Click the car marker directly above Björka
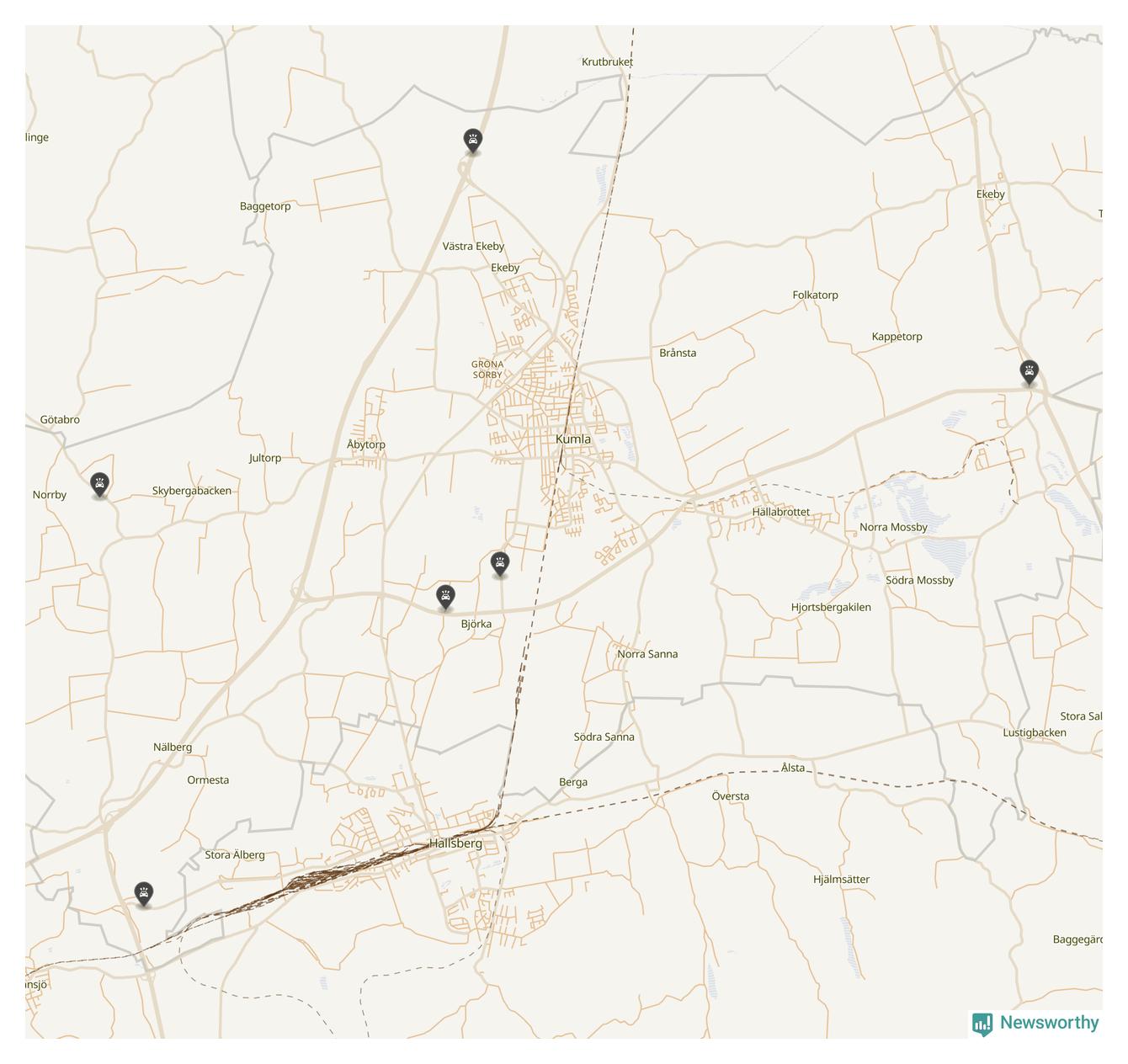Screen dimensions: 1128x1064 coord(445,597)
